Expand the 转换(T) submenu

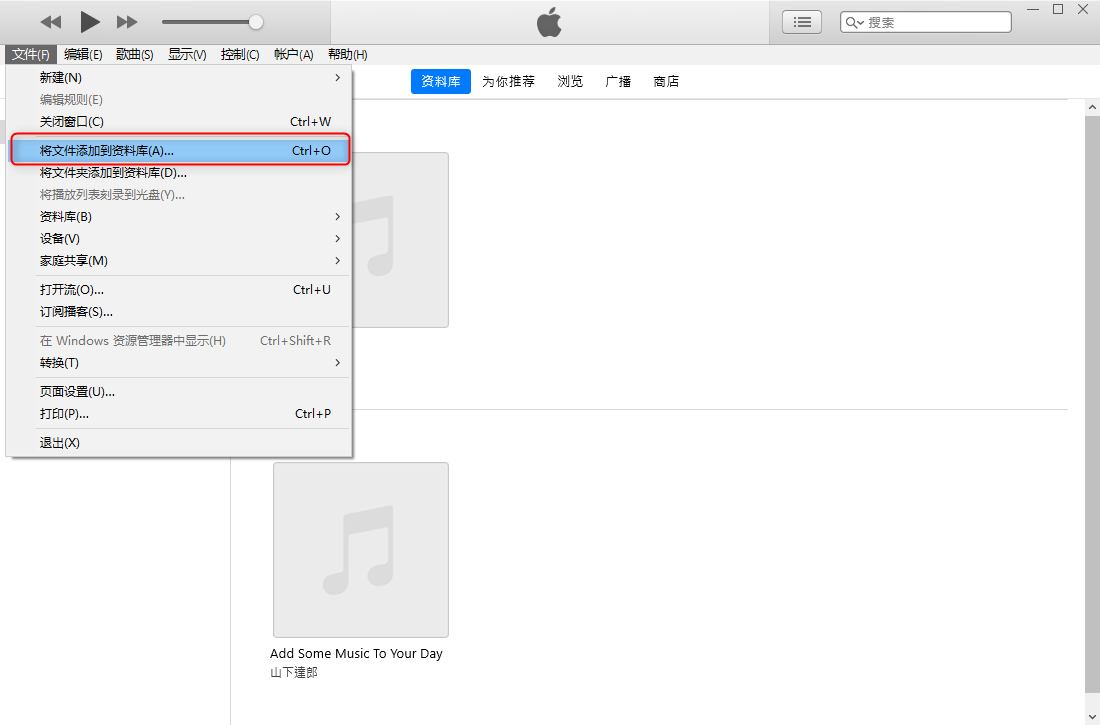[x=179, y=363]
